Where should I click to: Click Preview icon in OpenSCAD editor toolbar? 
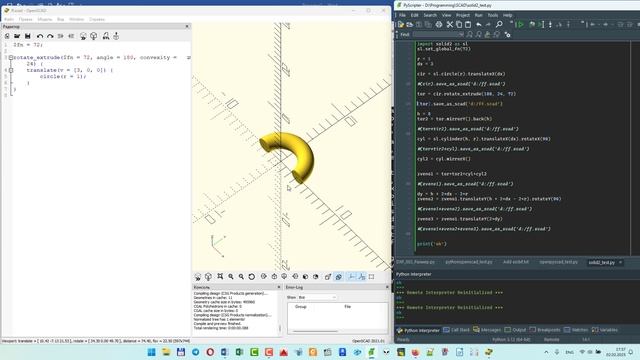(83, 36)
